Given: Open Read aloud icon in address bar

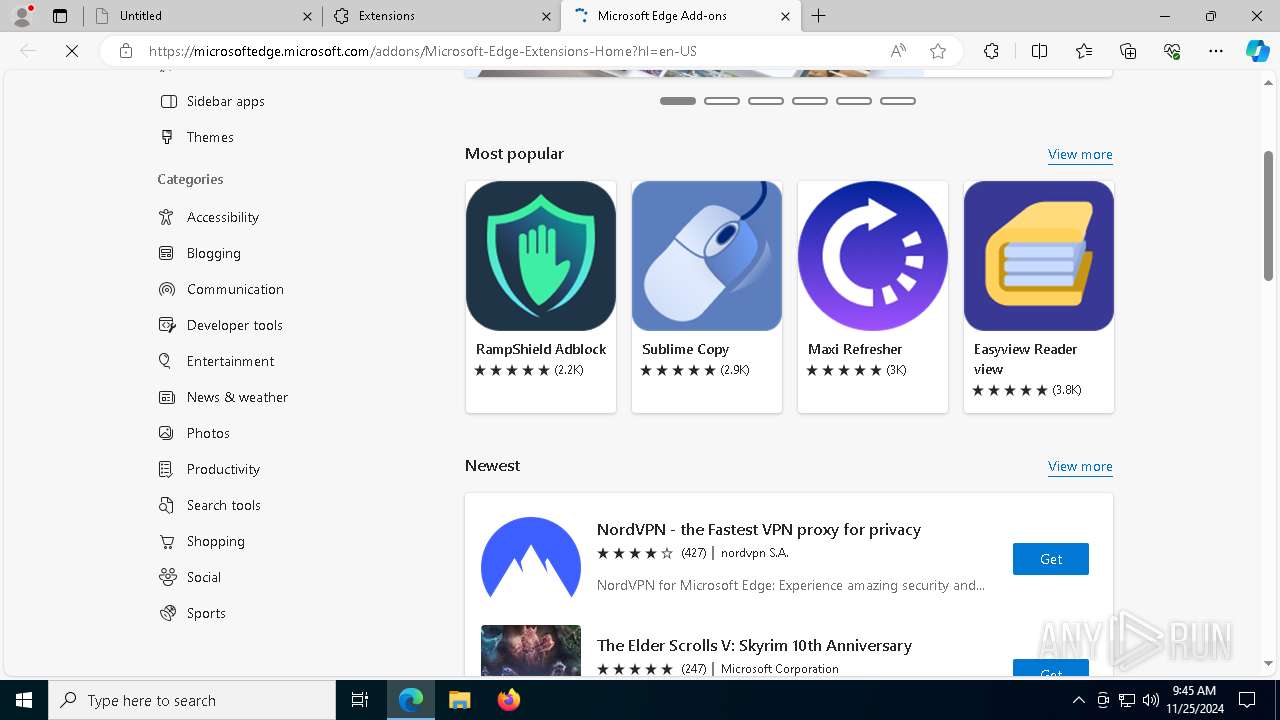Looking at the screenshot, I should [898, 51].
